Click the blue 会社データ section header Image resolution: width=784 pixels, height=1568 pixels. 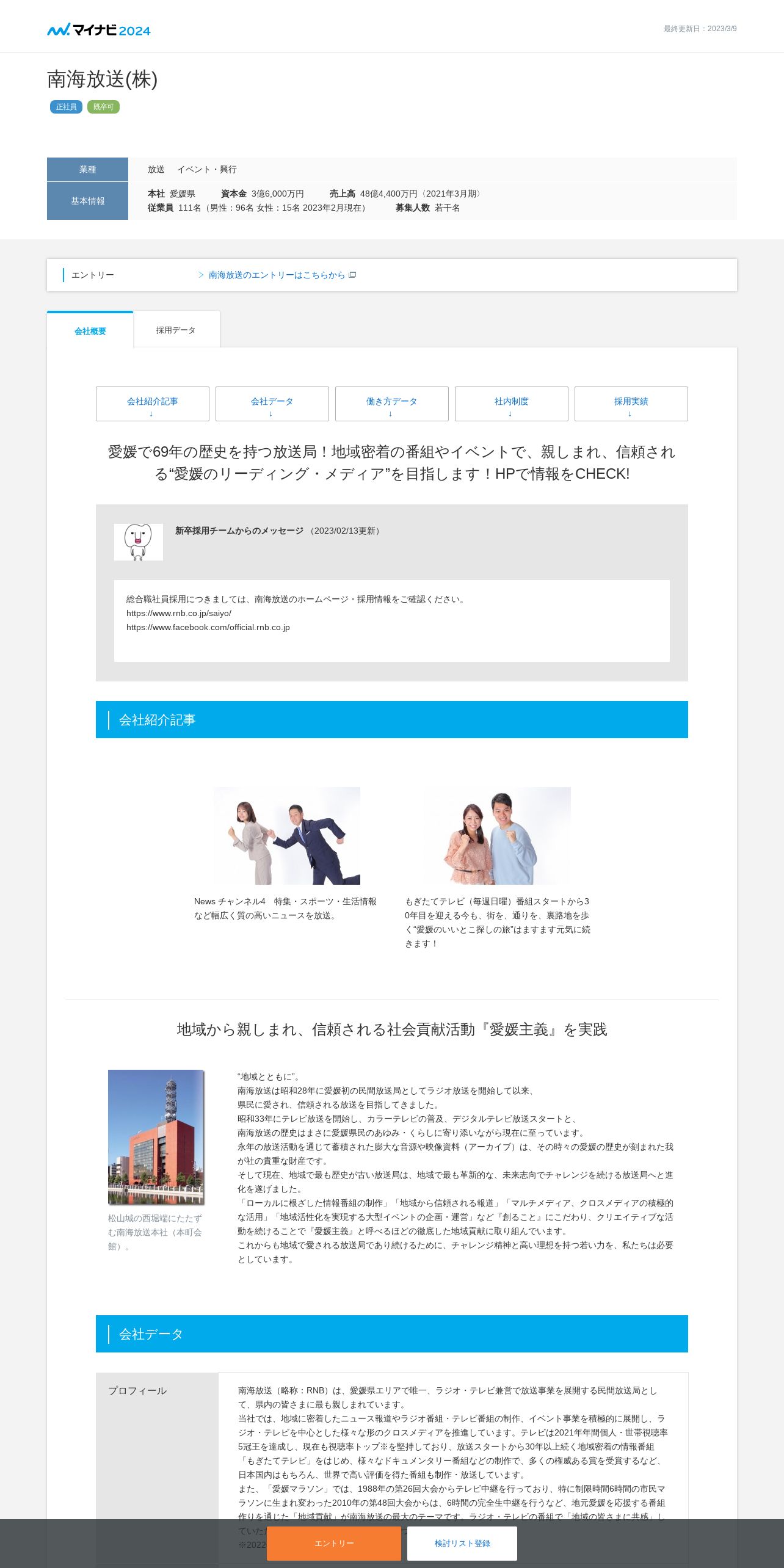pyautogui.click(x=392, y=1334)
